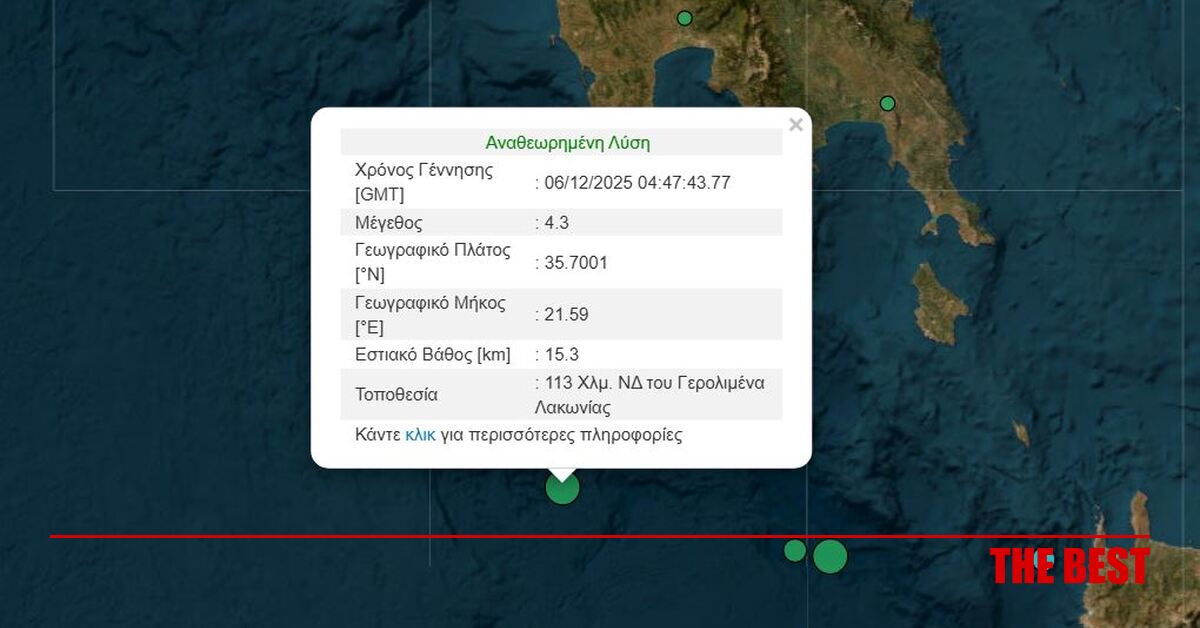This screenshot has width=1200, height=628.
Task: Close the earthquake info popup
Action: tap(795, 126)
